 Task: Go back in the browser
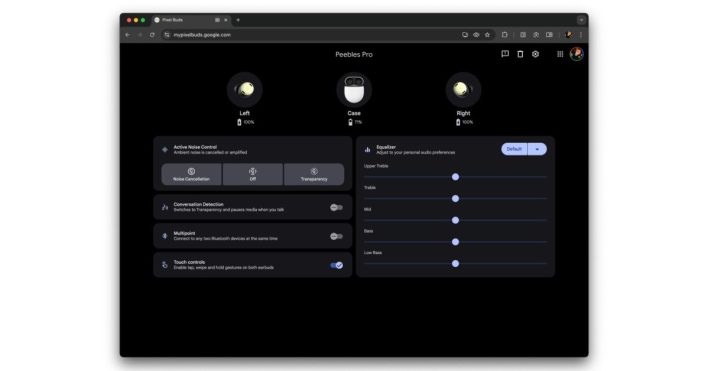click(x=128, y=35)
